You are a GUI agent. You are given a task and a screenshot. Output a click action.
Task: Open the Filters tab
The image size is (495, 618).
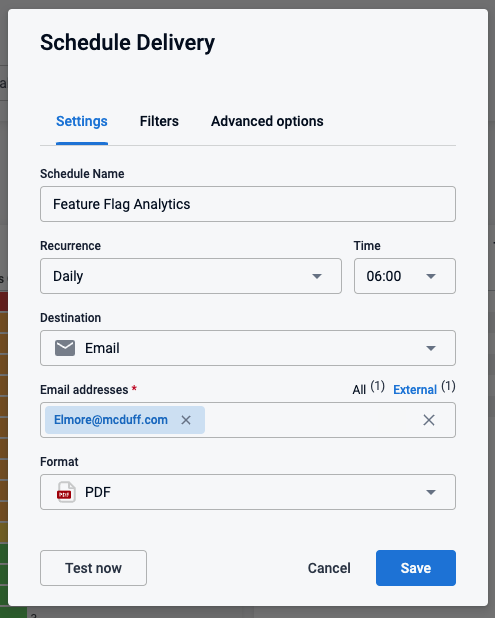tap(159, 121)
